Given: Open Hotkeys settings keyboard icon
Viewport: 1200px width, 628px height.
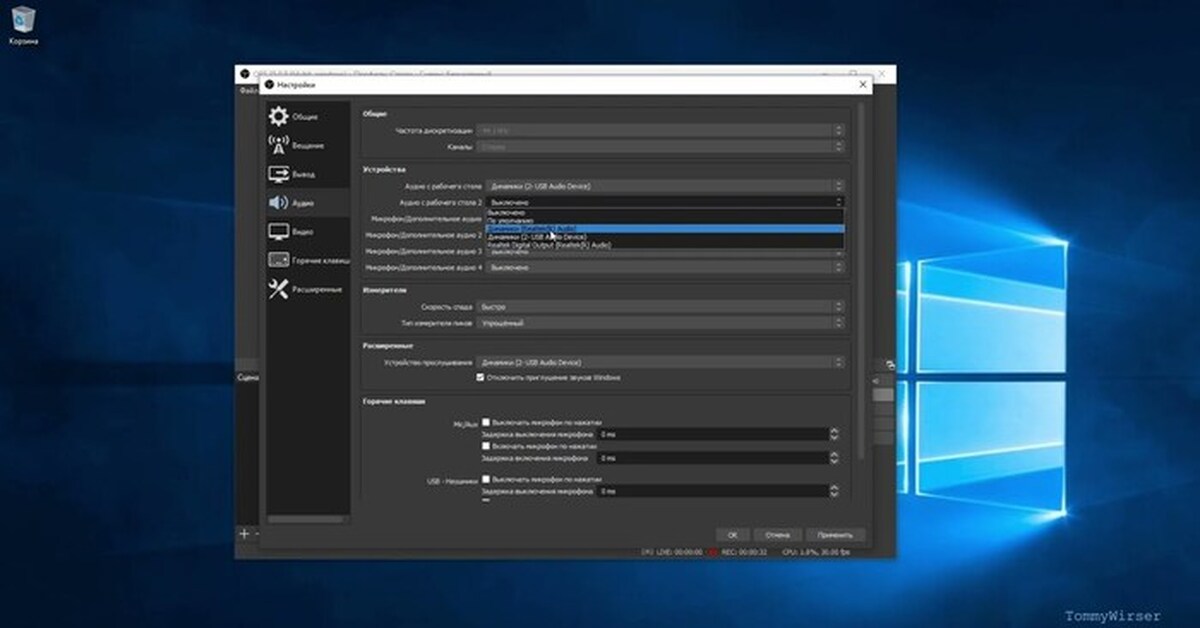Looking at the screenshot, I should point(279,260).
